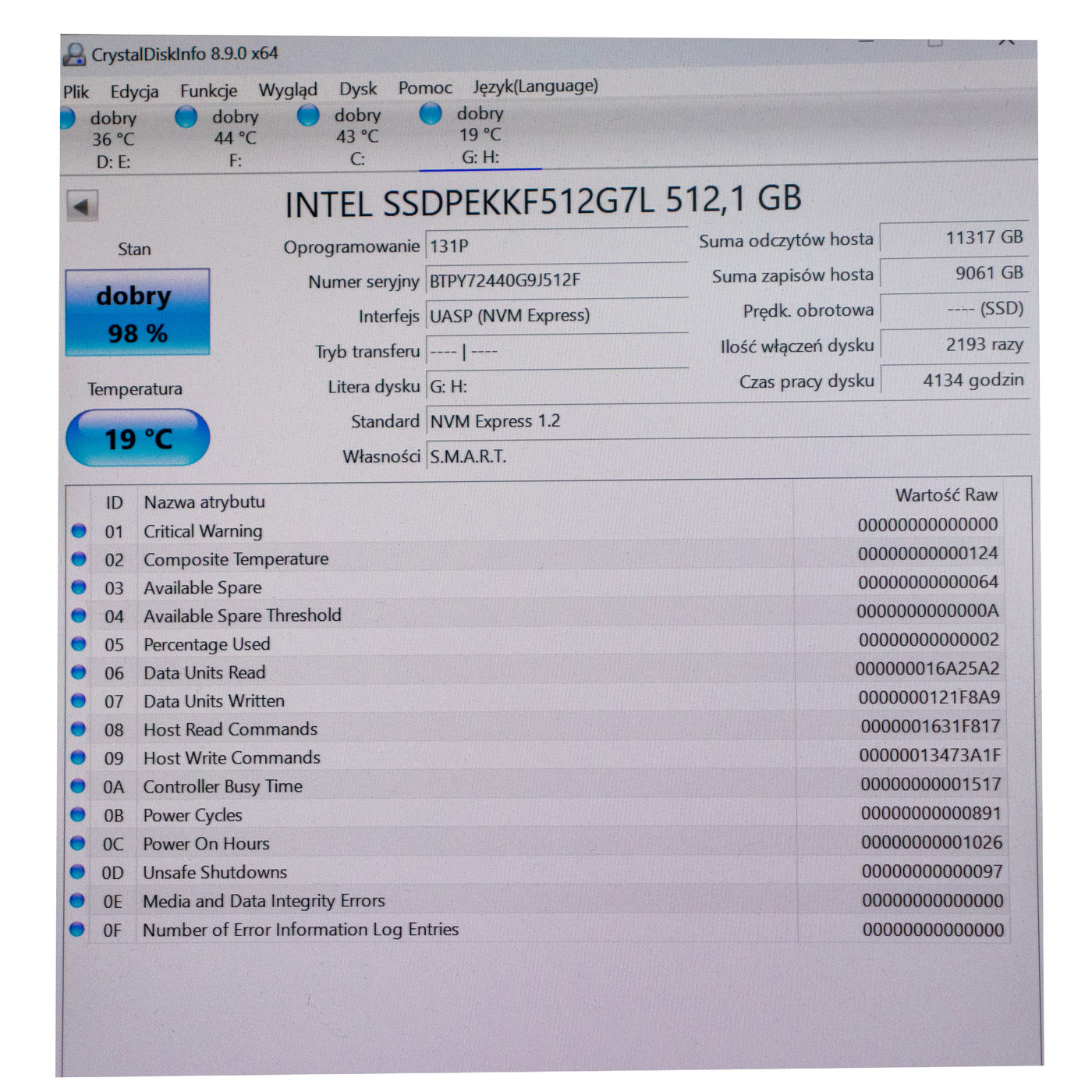
Task: Open the Pomoc menu
Action: coord(425,88)
